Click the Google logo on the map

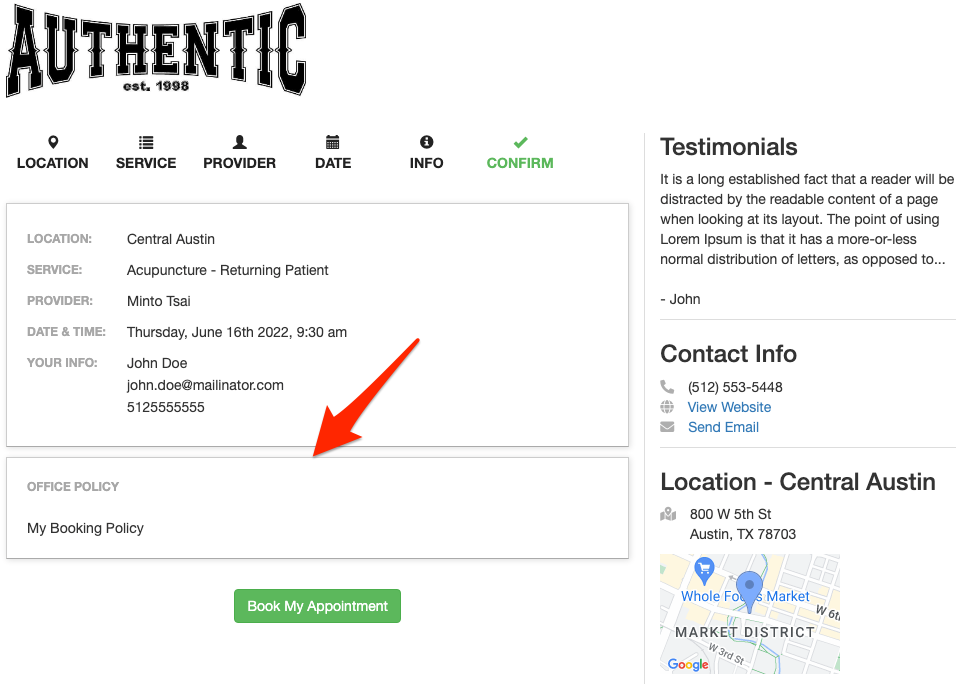pyautogui.click(x=688, y=664)
